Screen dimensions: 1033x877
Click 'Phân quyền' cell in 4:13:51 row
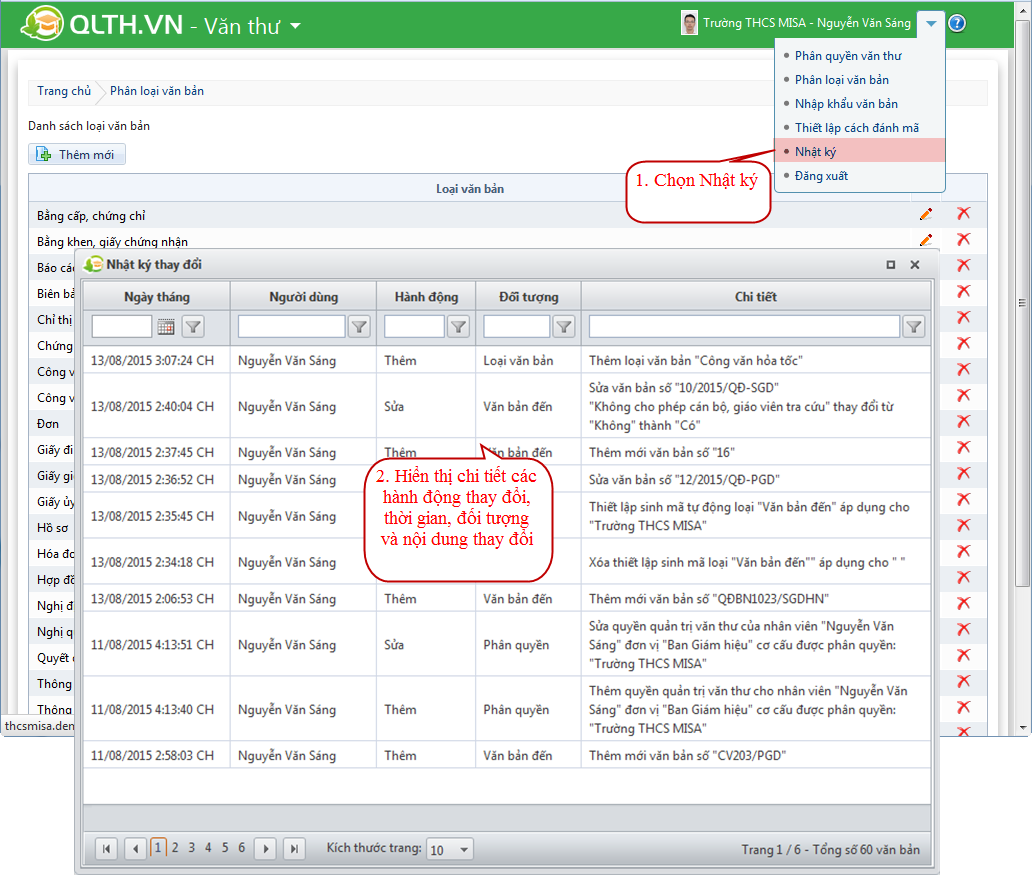(516, 645)
